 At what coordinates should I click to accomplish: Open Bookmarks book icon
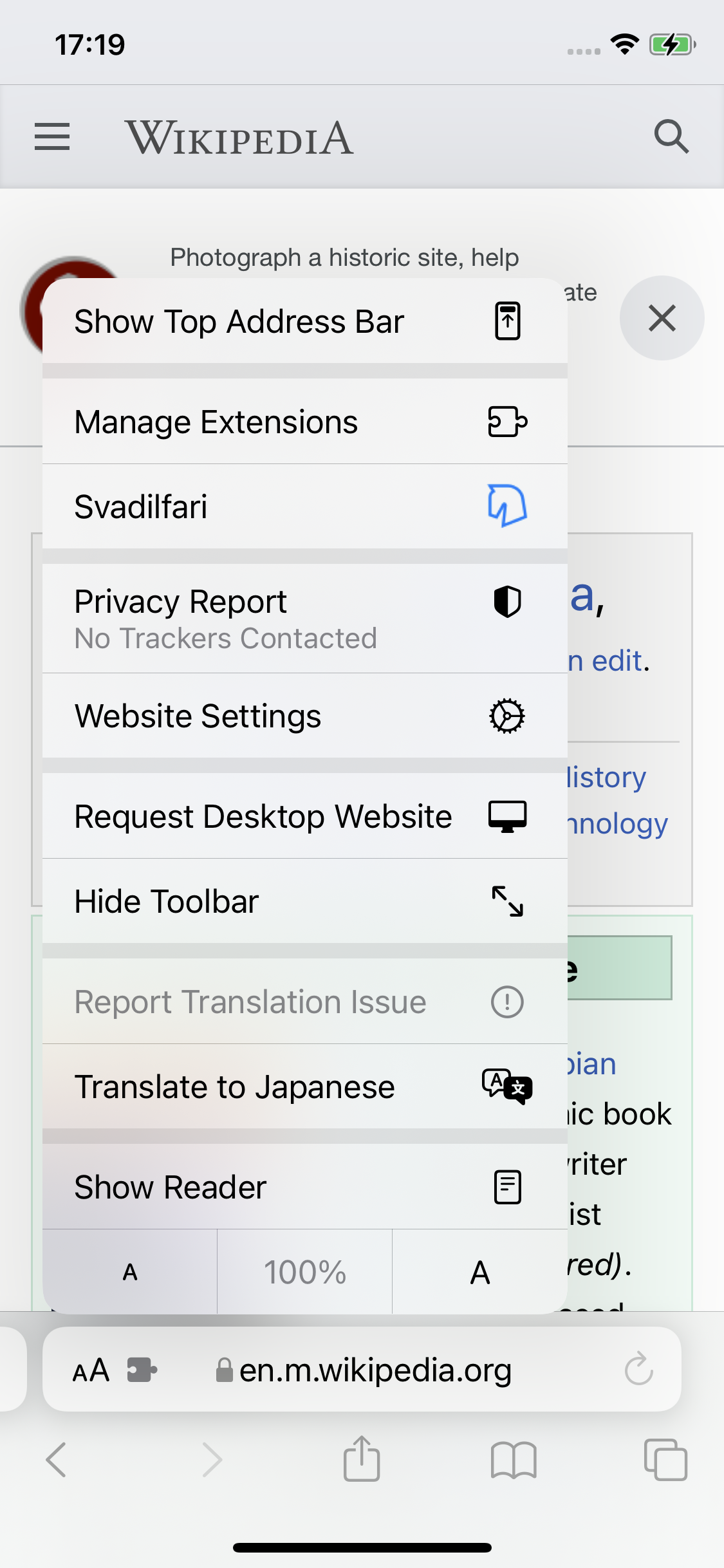(x=513, y=1459)
